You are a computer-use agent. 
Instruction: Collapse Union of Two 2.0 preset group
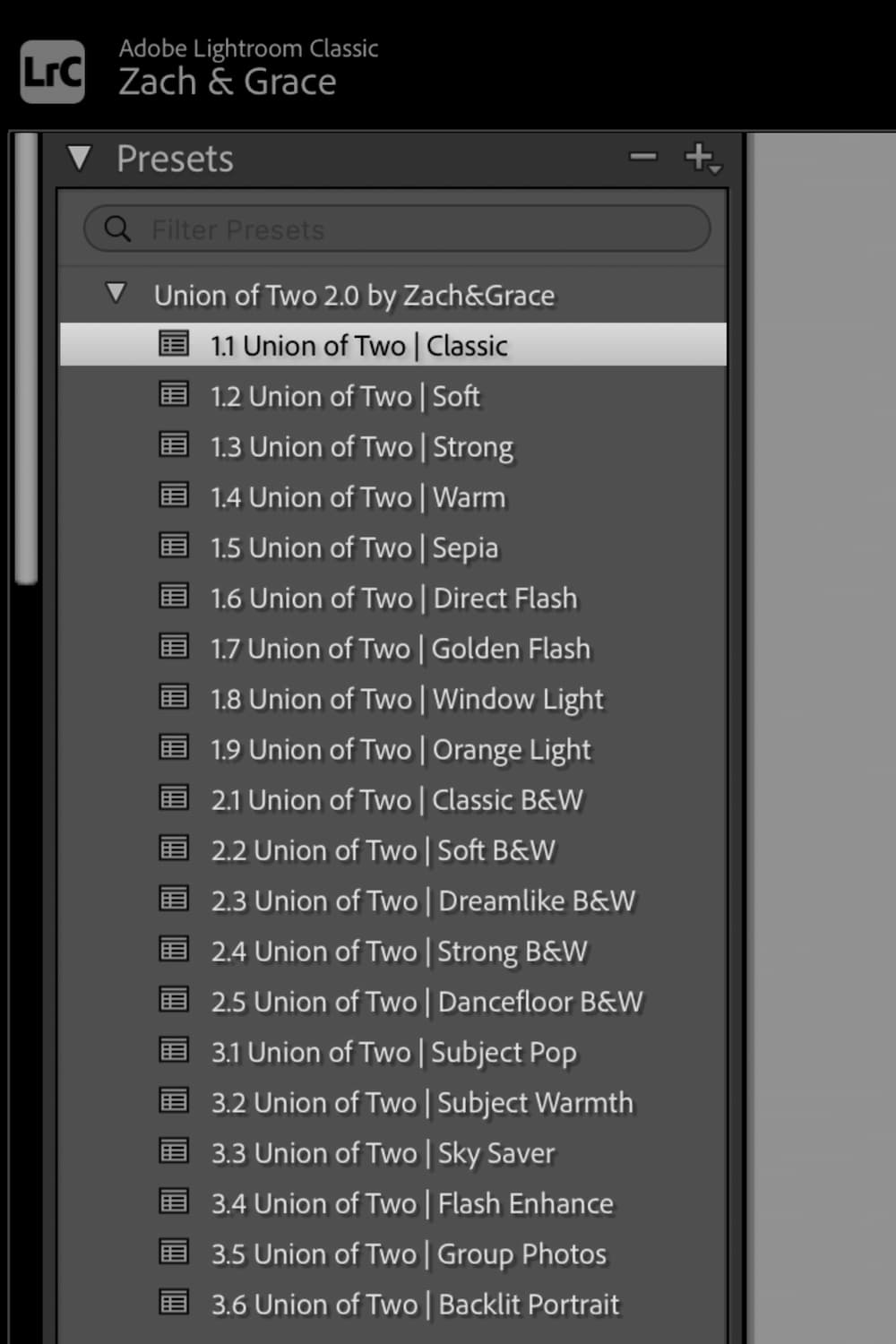tap(116, 294)
